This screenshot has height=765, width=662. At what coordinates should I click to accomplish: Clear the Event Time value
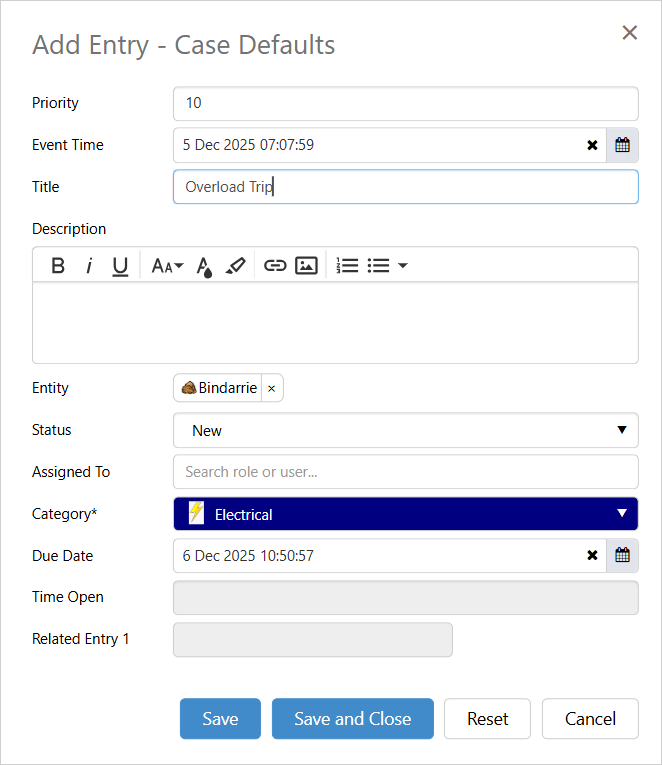coord(592,145)
